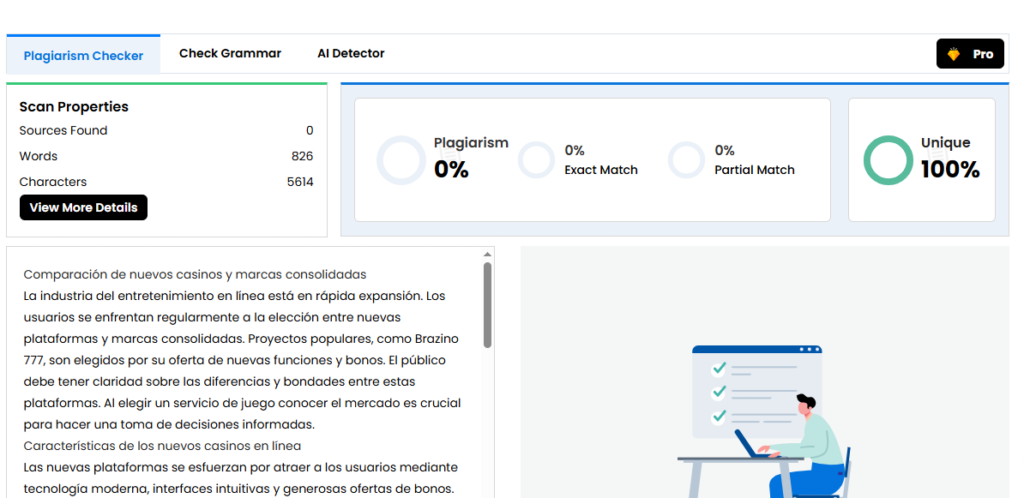
Task: Click the middle checkmark in the illustration
Action: pyautogui.click(x=718, y=392)
